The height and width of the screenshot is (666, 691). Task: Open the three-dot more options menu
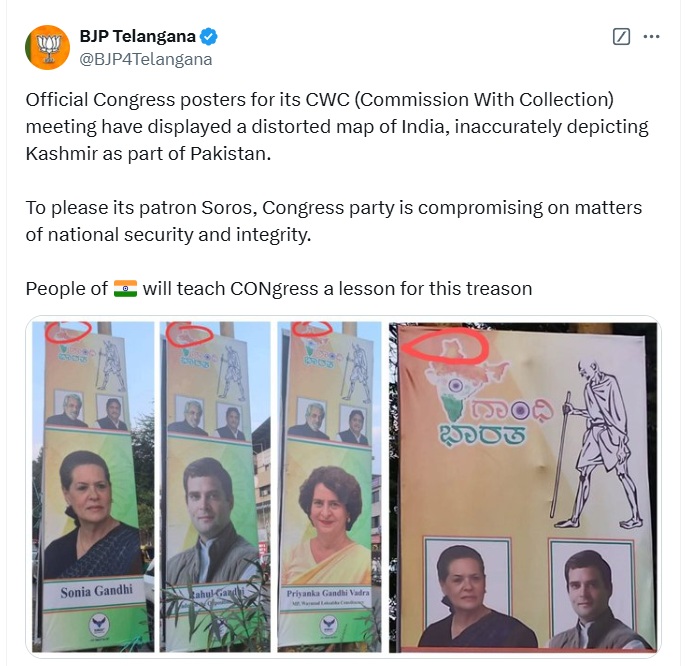pyautogui.click(x=651, y=37)
